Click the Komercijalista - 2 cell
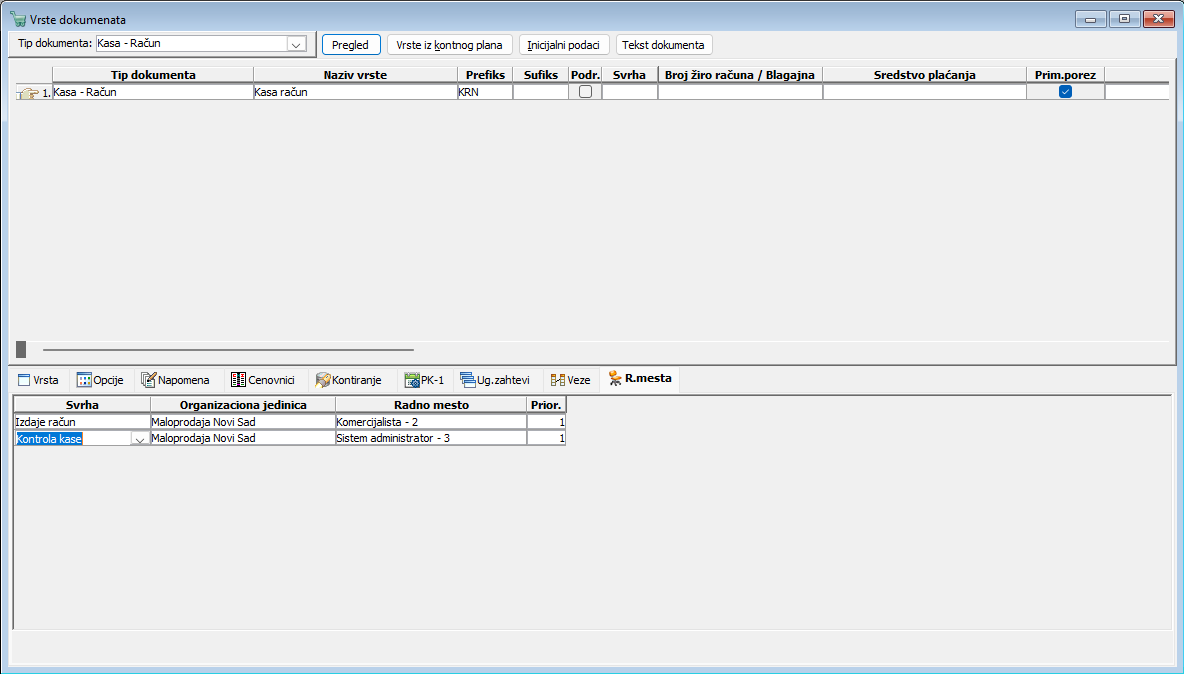The height and width of the screenshot is (674, 1184). [431, 422]
